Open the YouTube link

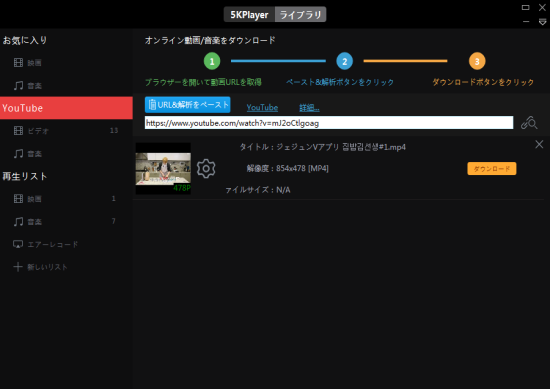262,107
